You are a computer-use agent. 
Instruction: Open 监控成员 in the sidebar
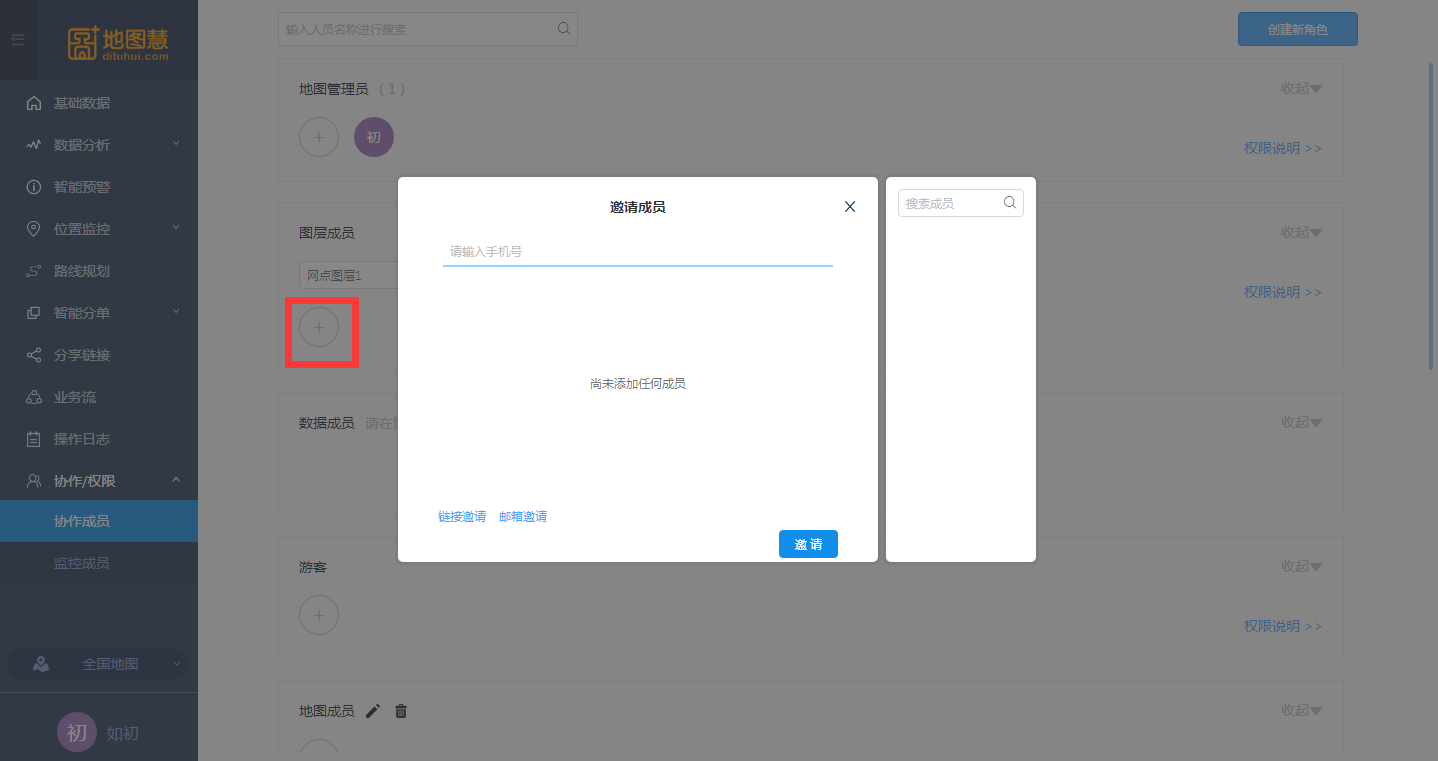(x=82, y=563)
